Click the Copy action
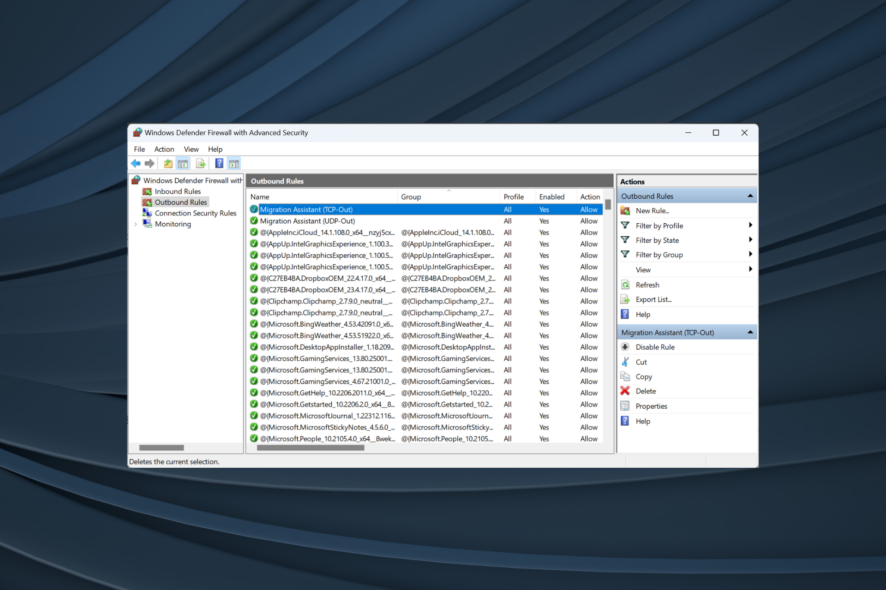The width and height of the screenshot is (886, 590). click(x=644, y=376)
